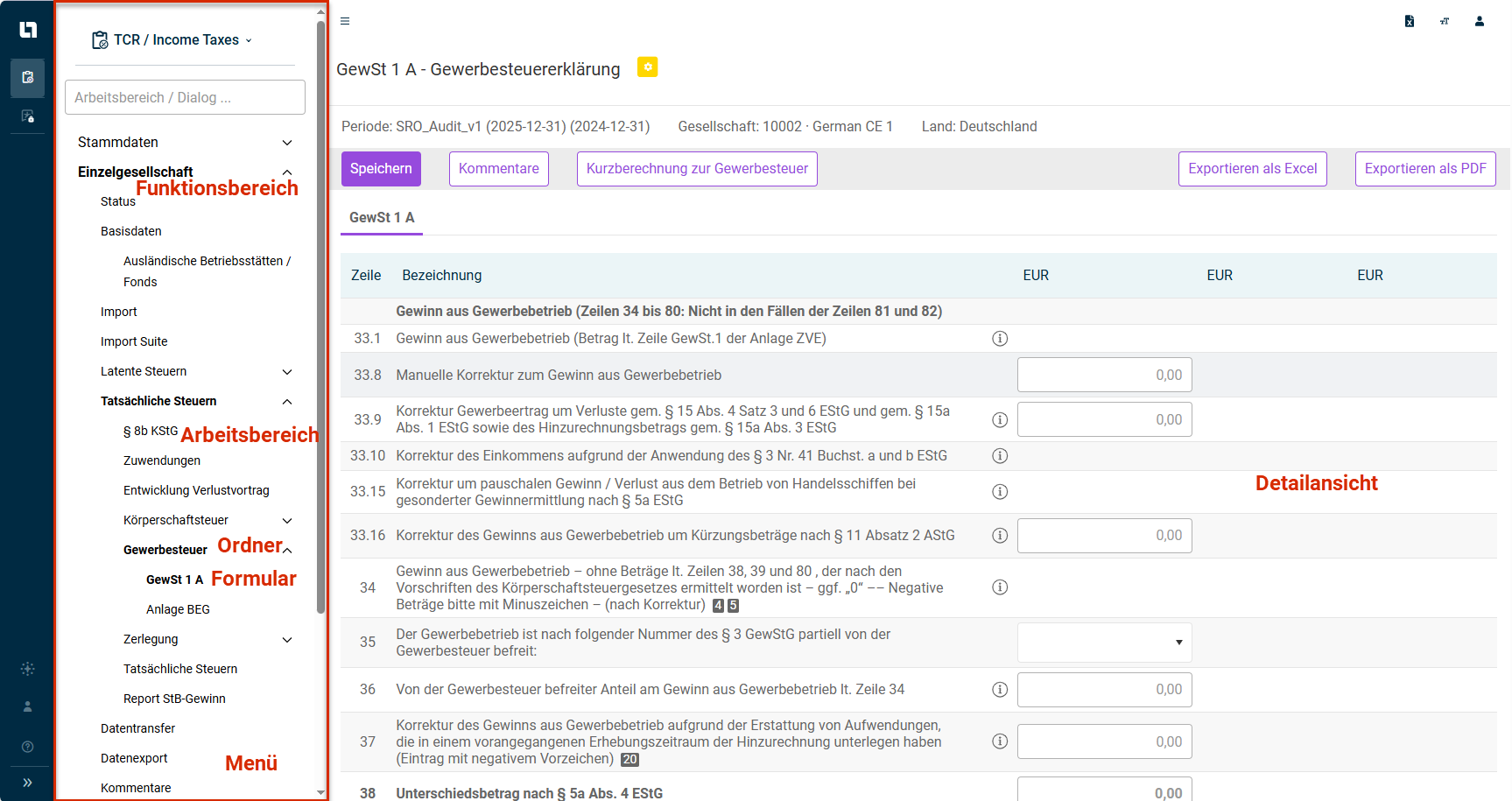This screenshot has width=1512, height=801.
Task: Expand the Stammdaten section
Action: 286,143
